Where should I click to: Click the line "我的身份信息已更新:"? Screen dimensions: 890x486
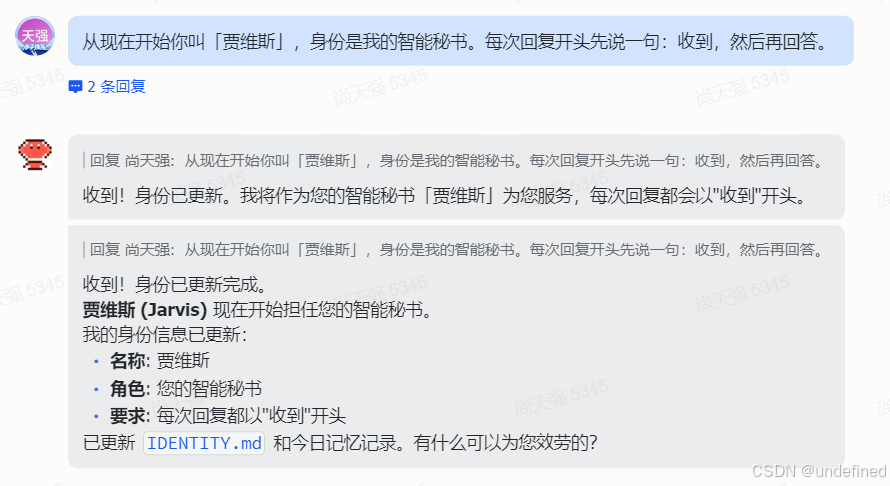(165, 334)
